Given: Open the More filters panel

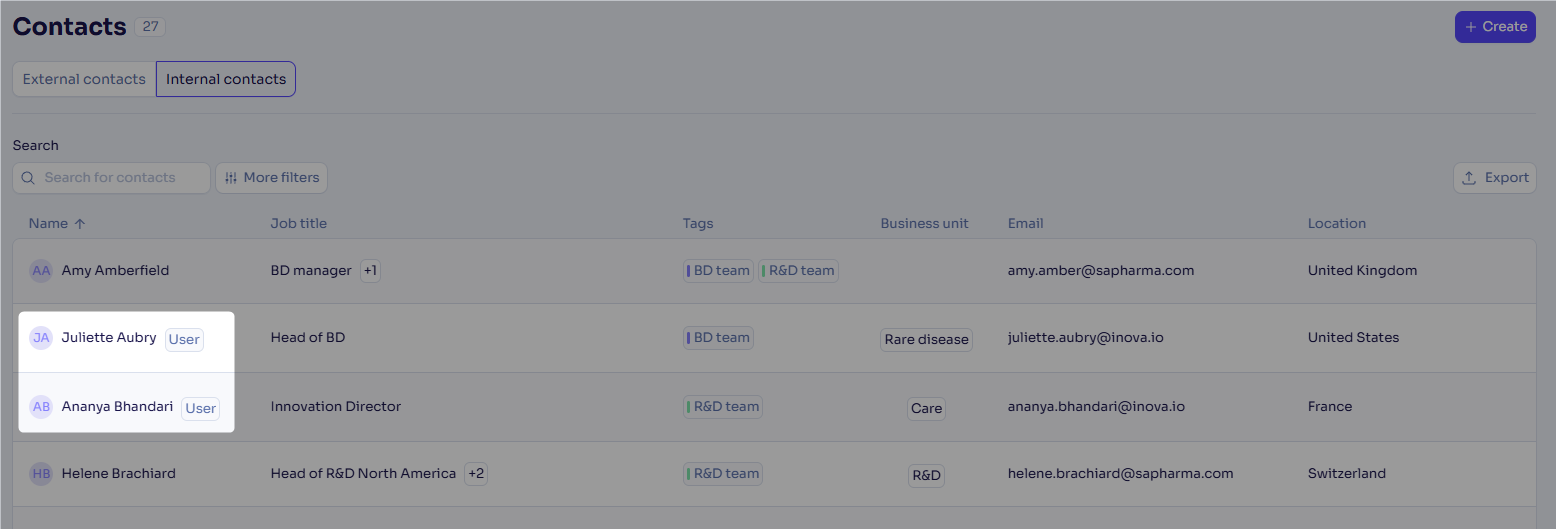Looking at the screenshot, I should coord(272,178).
